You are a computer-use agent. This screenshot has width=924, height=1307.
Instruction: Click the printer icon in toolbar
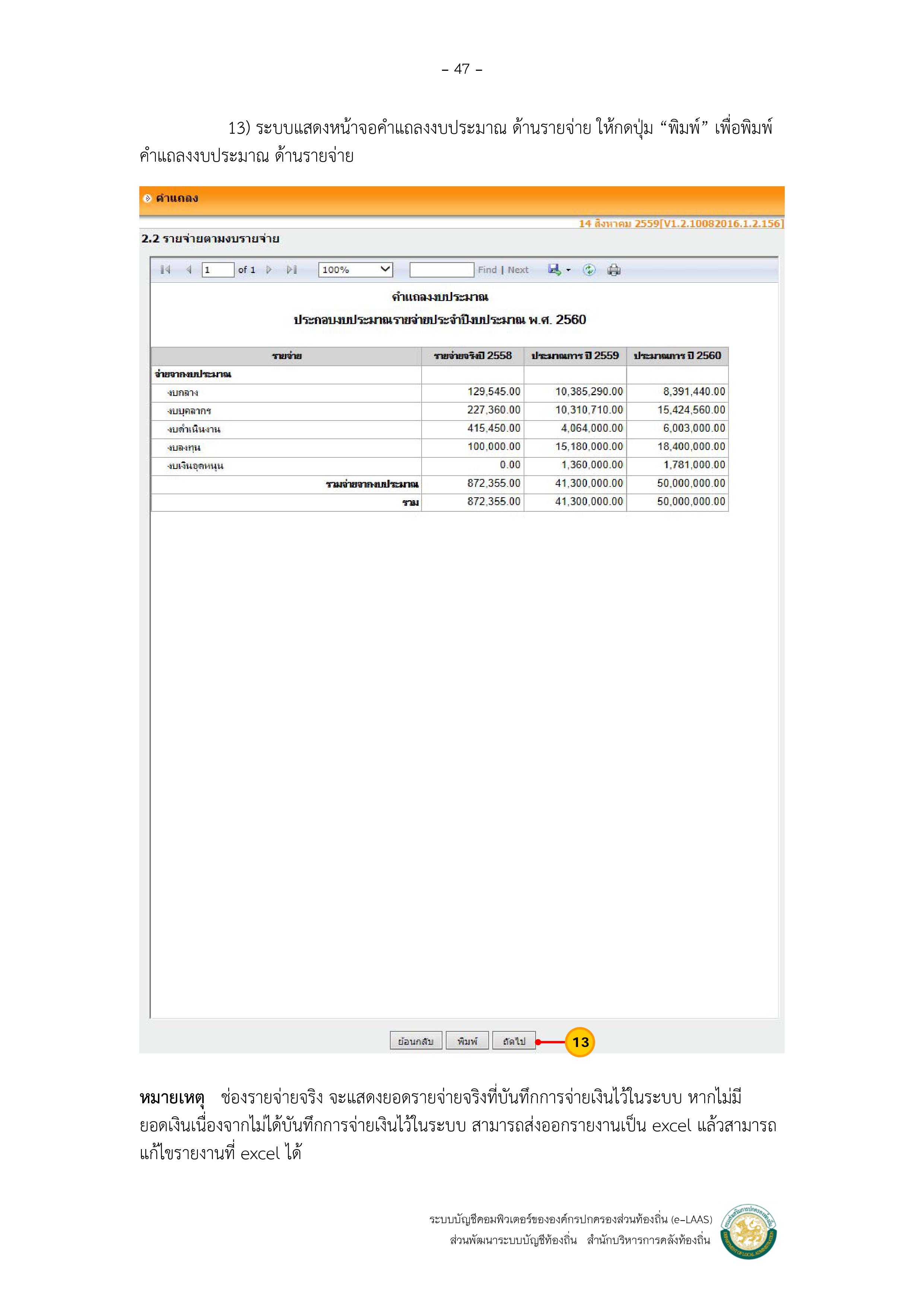coord(614,270)
